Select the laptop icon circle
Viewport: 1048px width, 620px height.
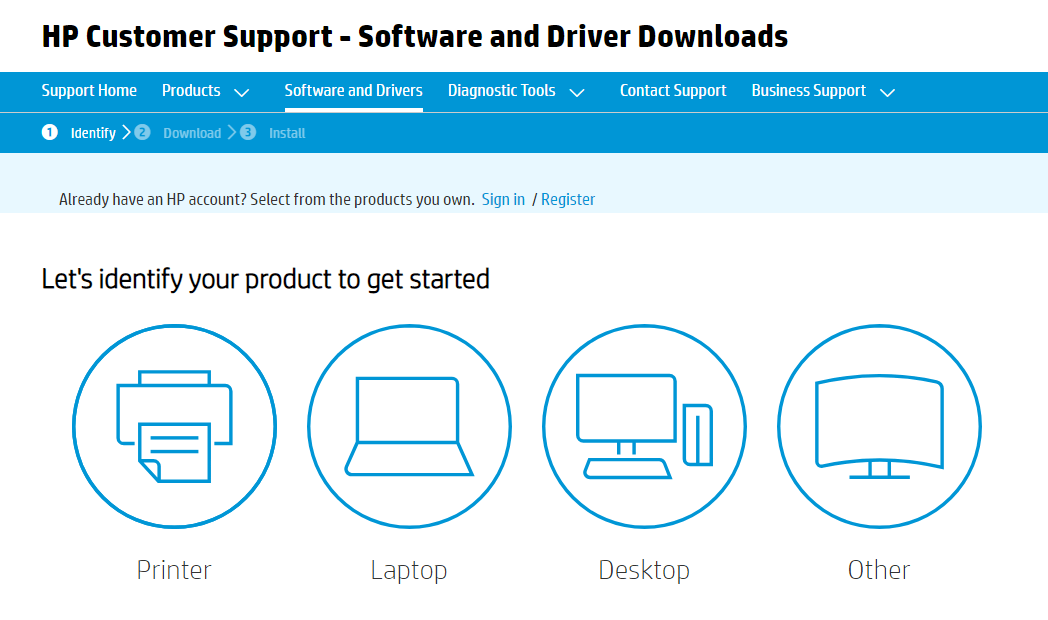[x=409, y=427]
